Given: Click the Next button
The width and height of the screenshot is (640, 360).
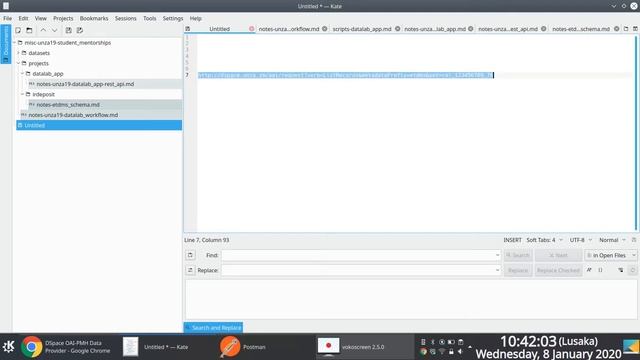Looking at the screenshot, I should point(558,255).
